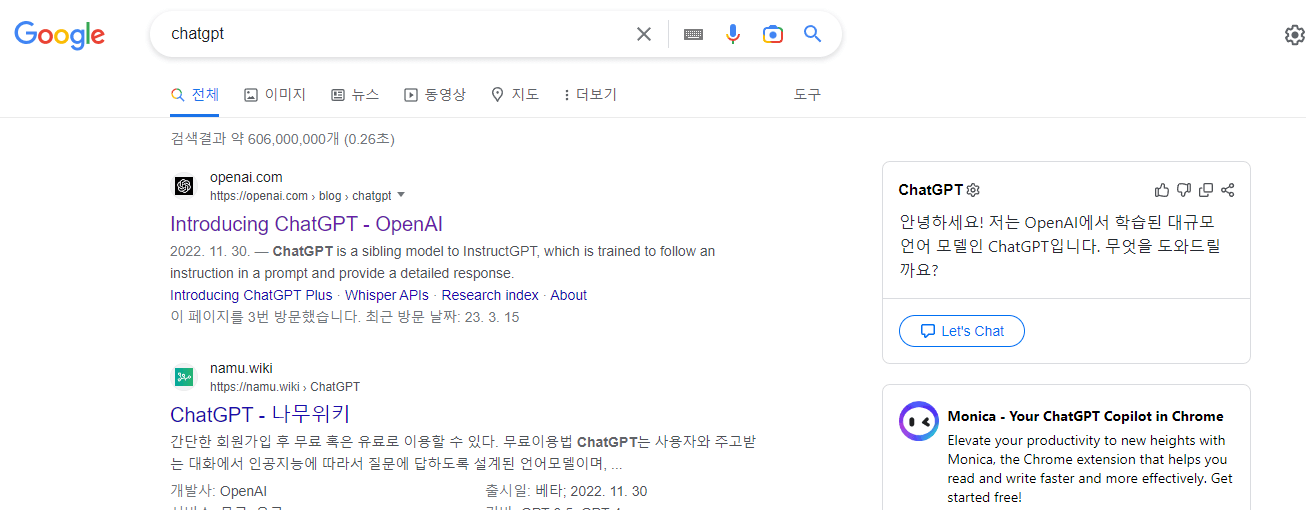This screenshot has height=510, width=1306.
Task: Open Monica - Your ChatGPT Copilot title
Action: (1085, 416)
